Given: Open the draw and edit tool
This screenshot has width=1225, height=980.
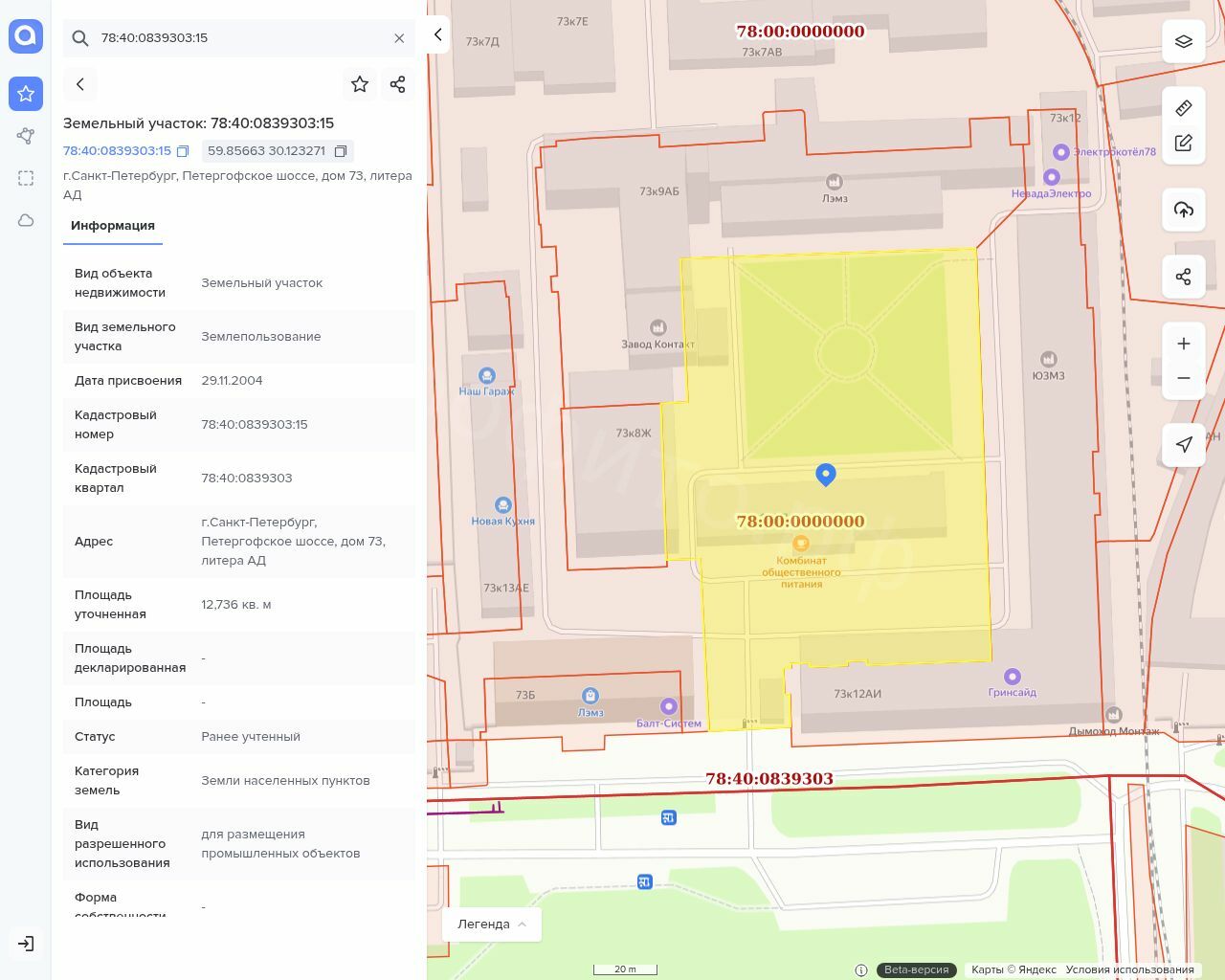Looking at the screenshot, I should tap(1184, 143).
